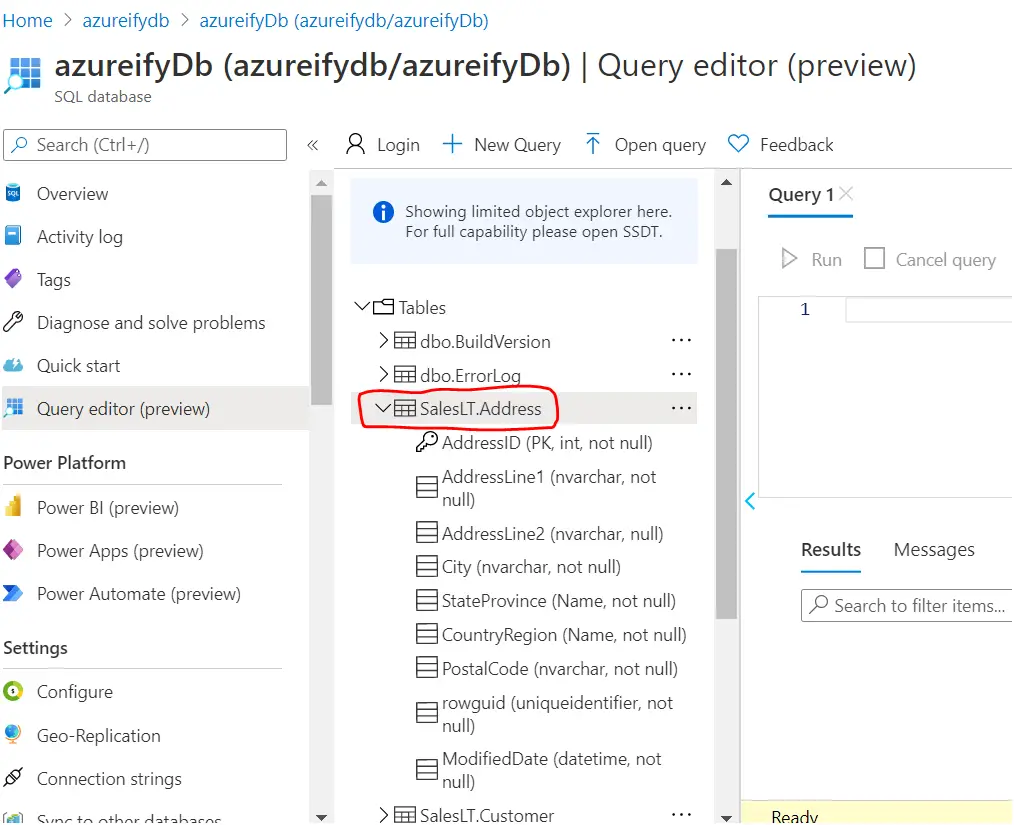
Task: Collapse the Tables folder
Action: tap(362, 306)
